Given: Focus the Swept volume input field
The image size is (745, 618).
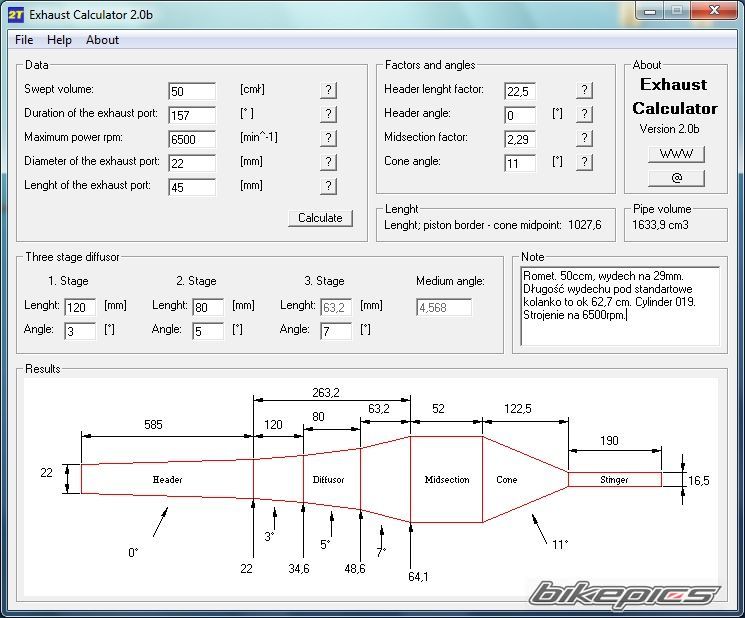Looking at the screenshot, I should coord(192,91).
